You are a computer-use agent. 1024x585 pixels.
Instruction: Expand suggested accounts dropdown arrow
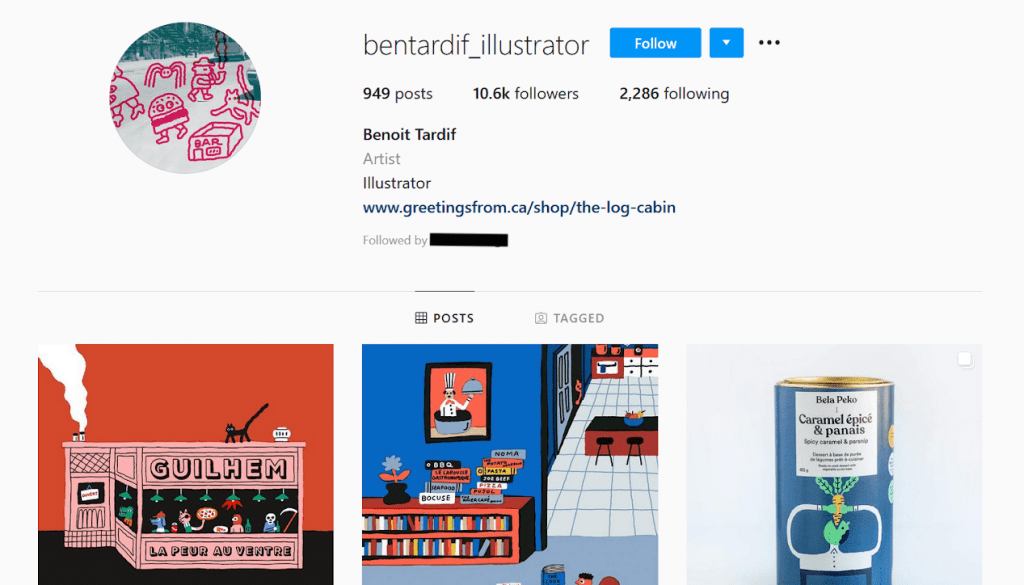tap(726, 42)
